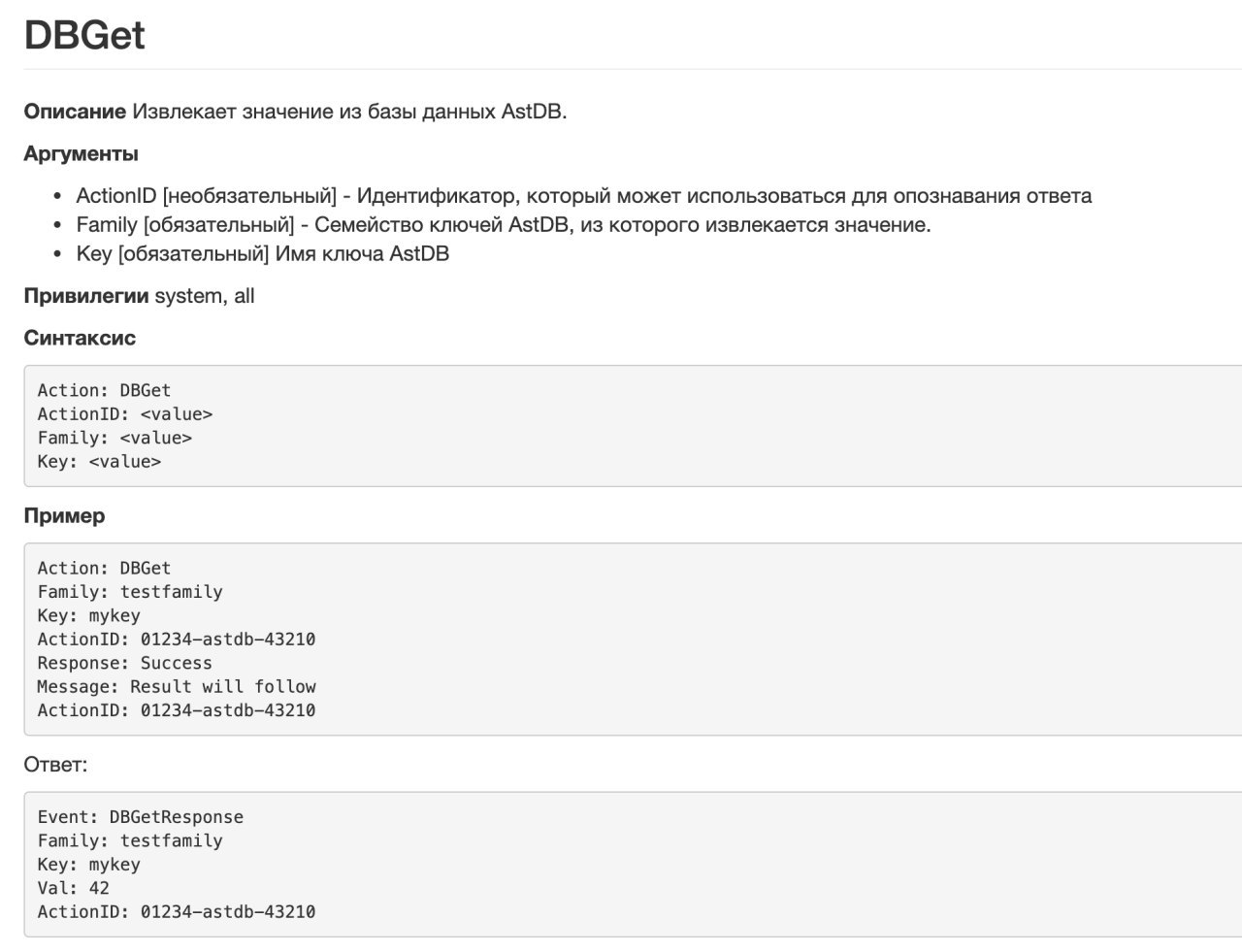Click 'Message: Result will follow' line
1242x952 pixels.
(x=177, y=687)
